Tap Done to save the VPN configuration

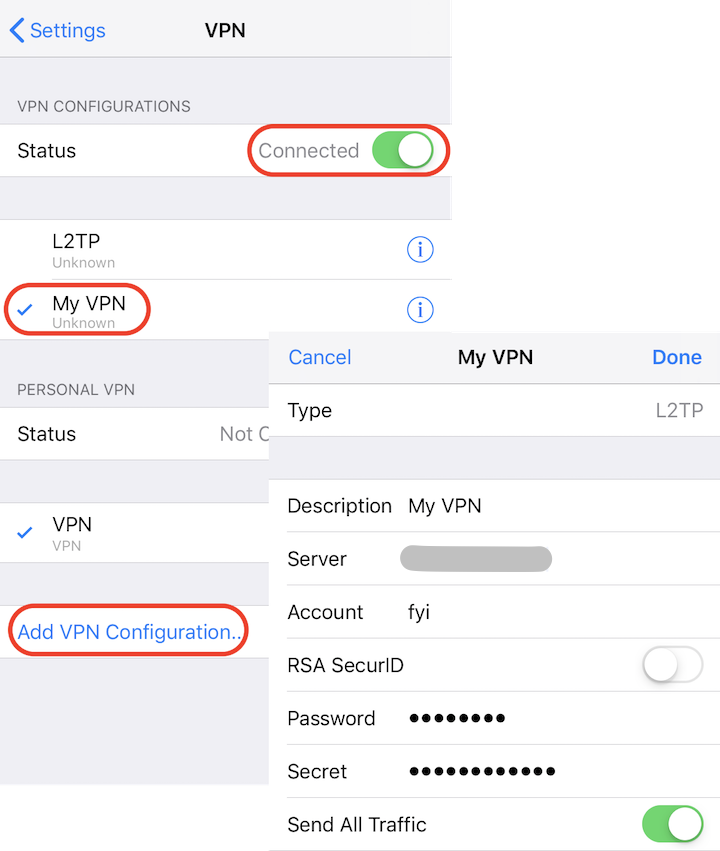tap(677, 357)
